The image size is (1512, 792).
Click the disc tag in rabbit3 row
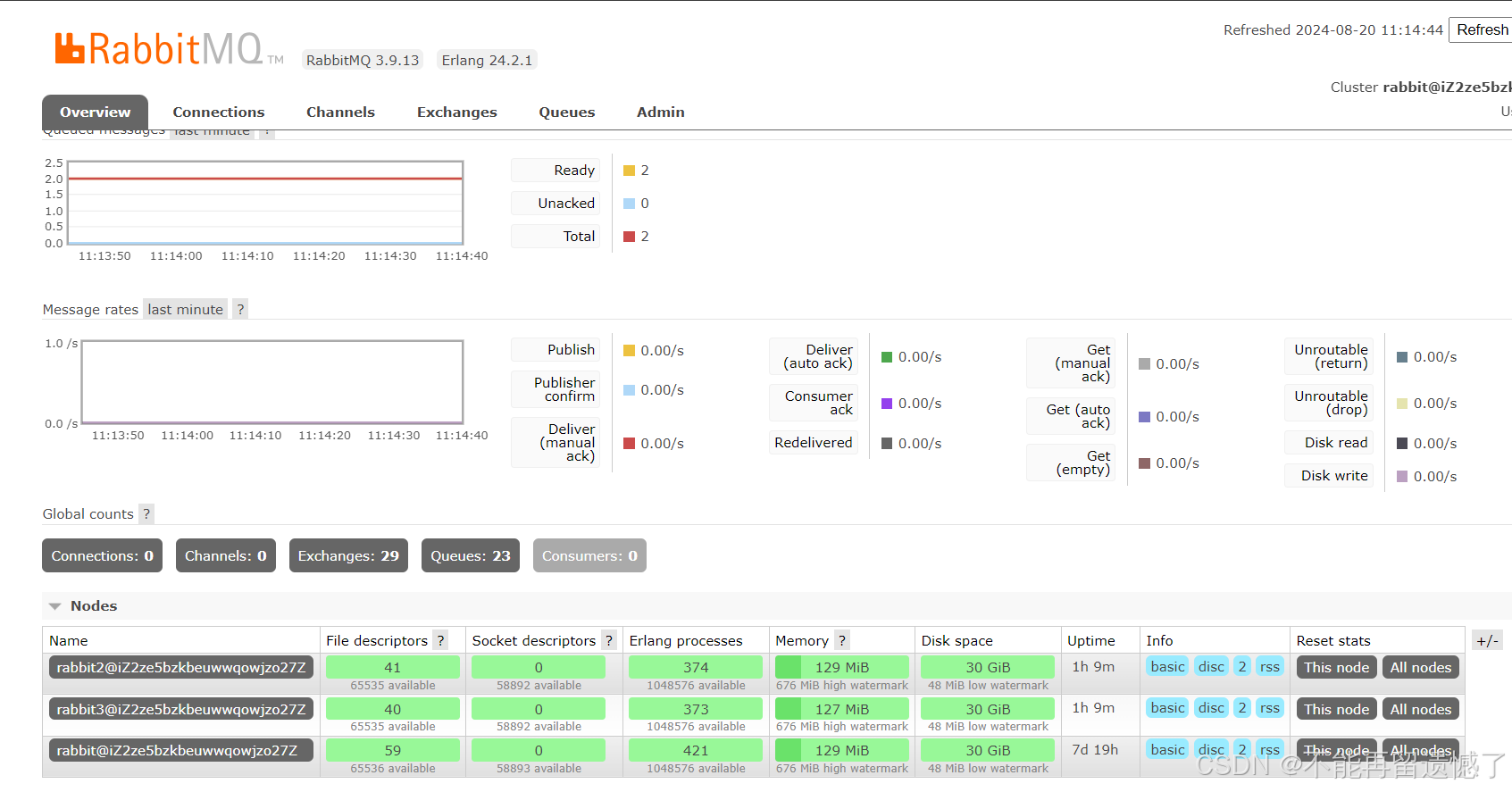1211,707
